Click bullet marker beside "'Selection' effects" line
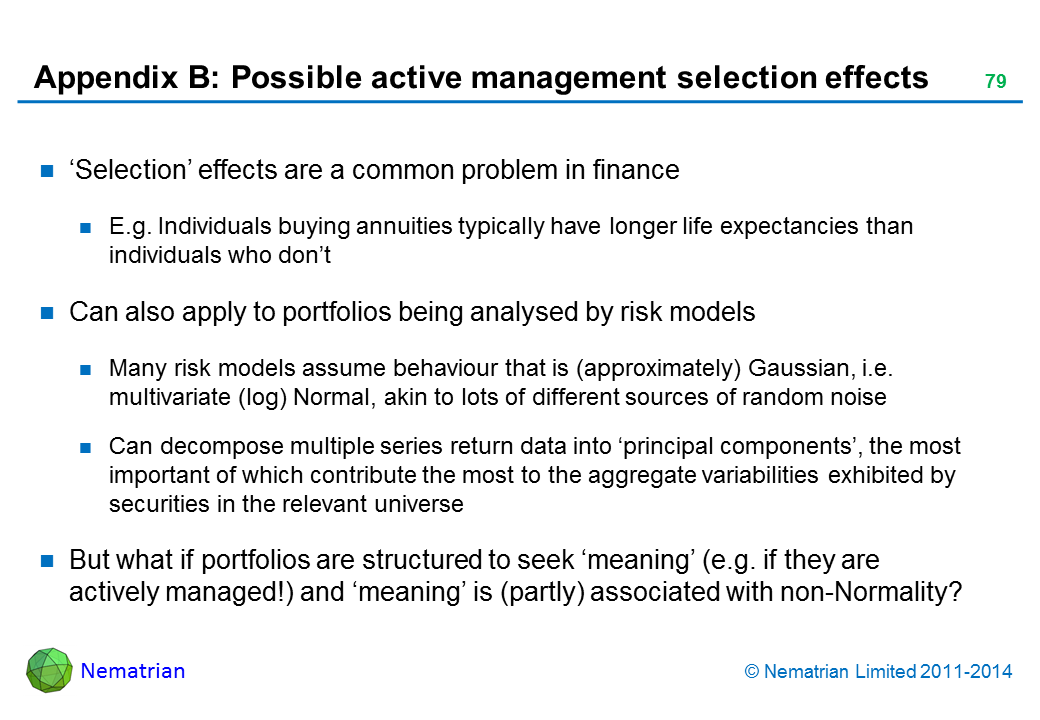Screen dimensions: 1040x720 point(47,171)
